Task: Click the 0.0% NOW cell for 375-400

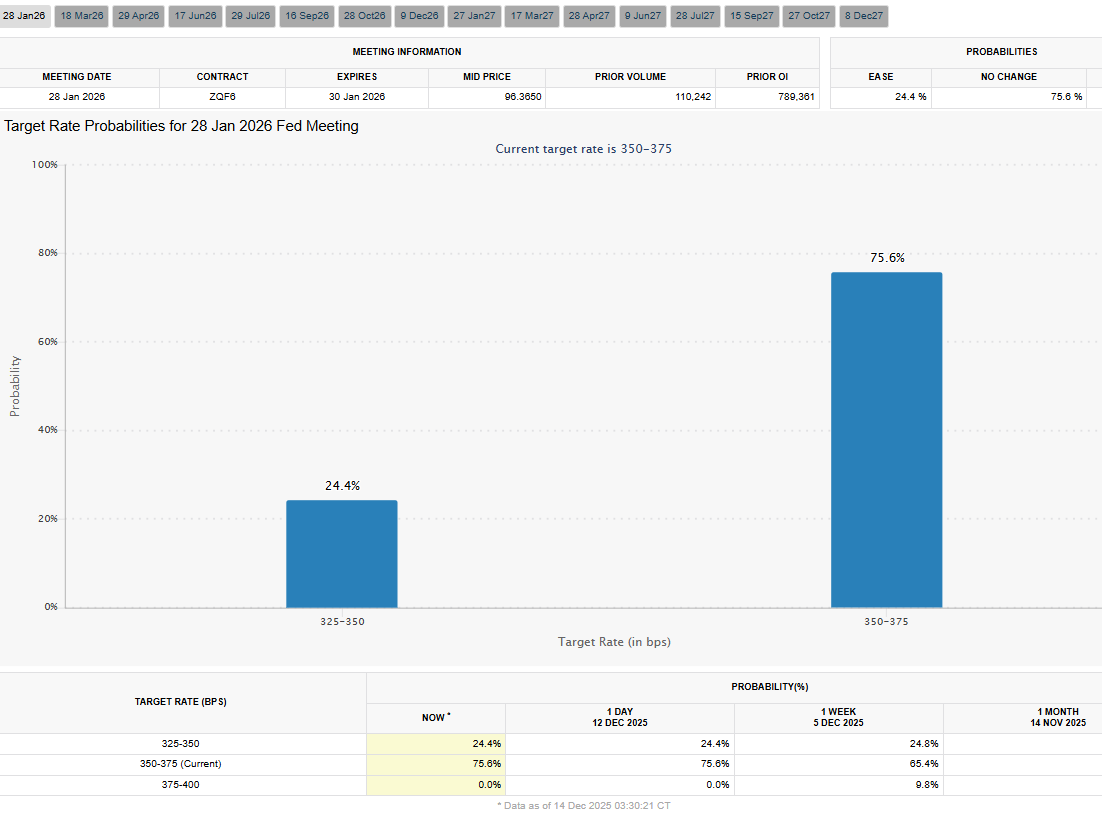Action: click(x=436, y=785)
